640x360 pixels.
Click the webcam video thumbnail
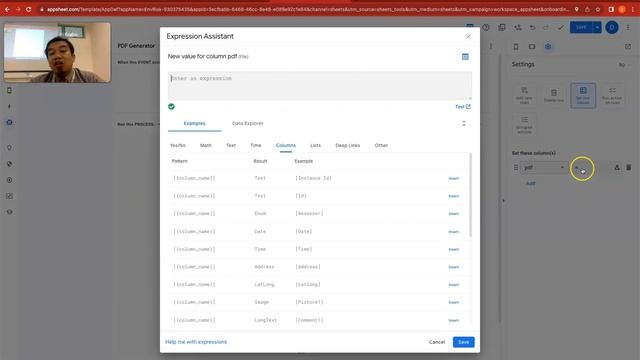point(57,53)
